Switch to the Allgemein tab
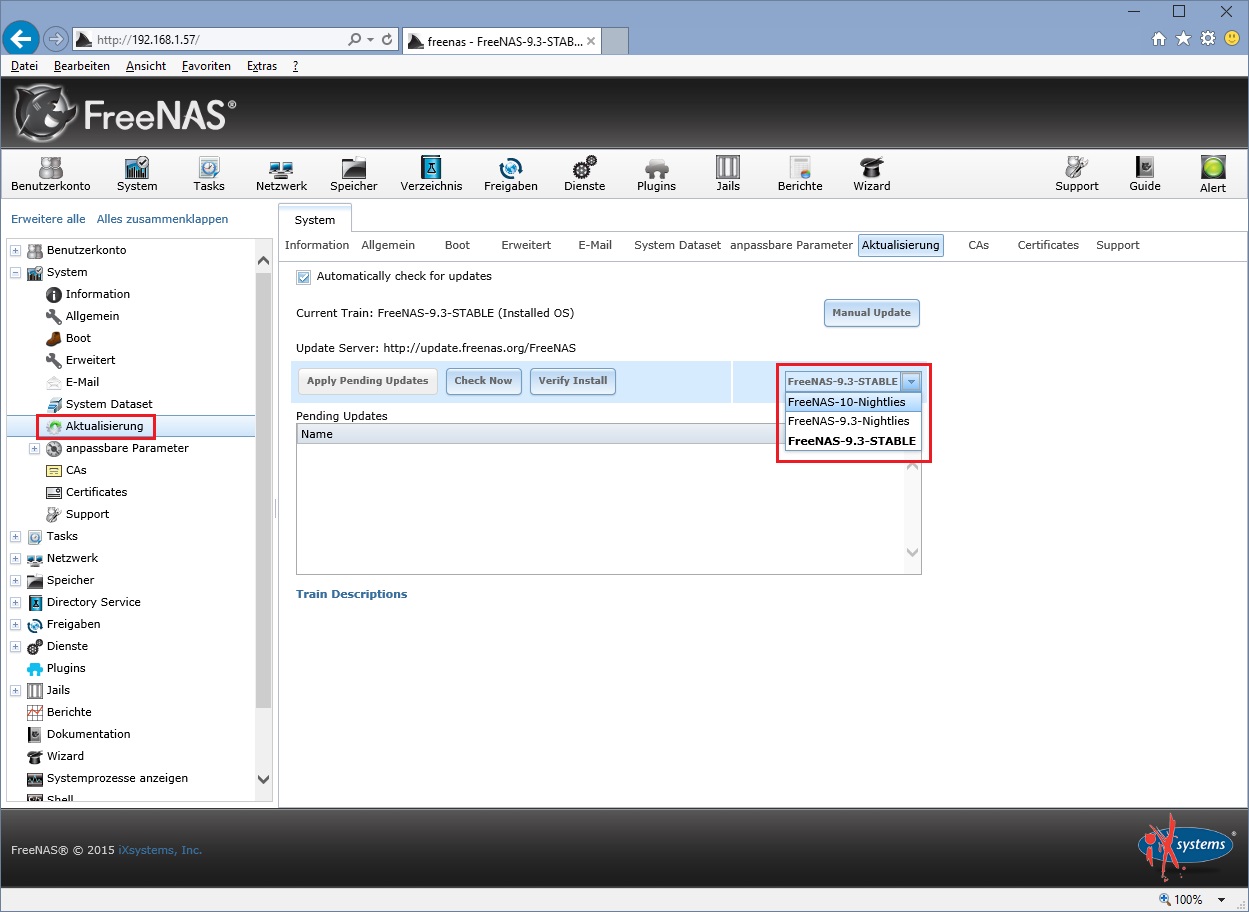 [387, 245]
